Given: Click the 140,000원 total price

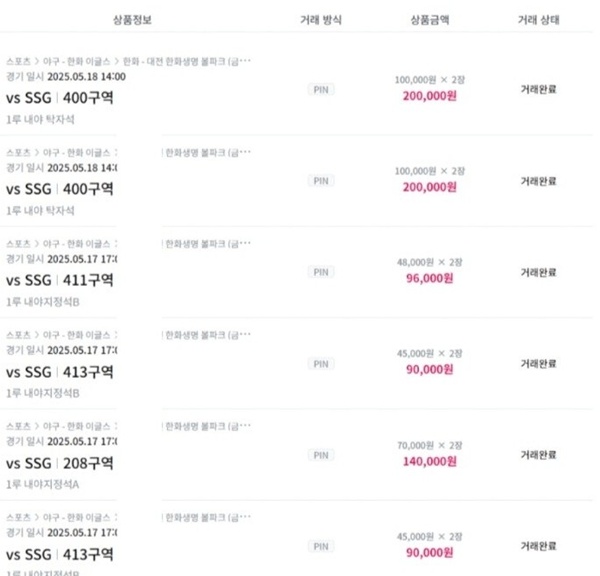Looking at the screenshot, I should [430, 461].
